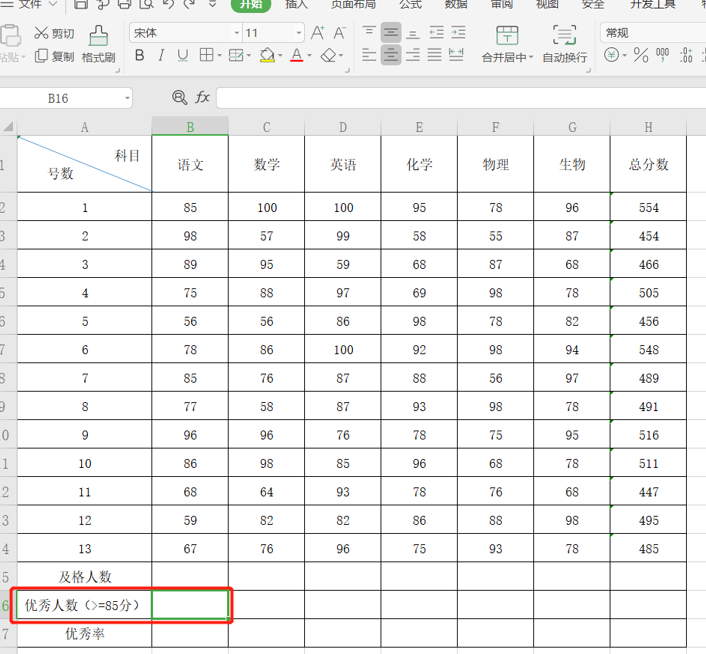
Task: Click the Redo arrow
Action: coord(190,4)
